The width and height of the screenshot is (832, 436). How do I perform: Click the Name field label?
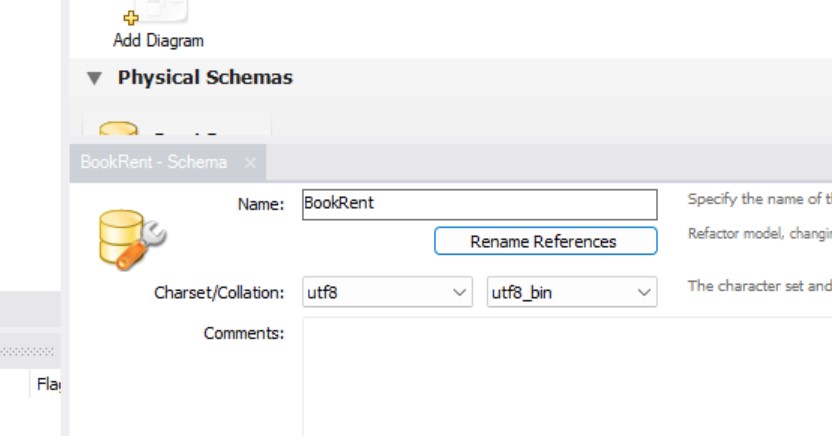[260, 204]
